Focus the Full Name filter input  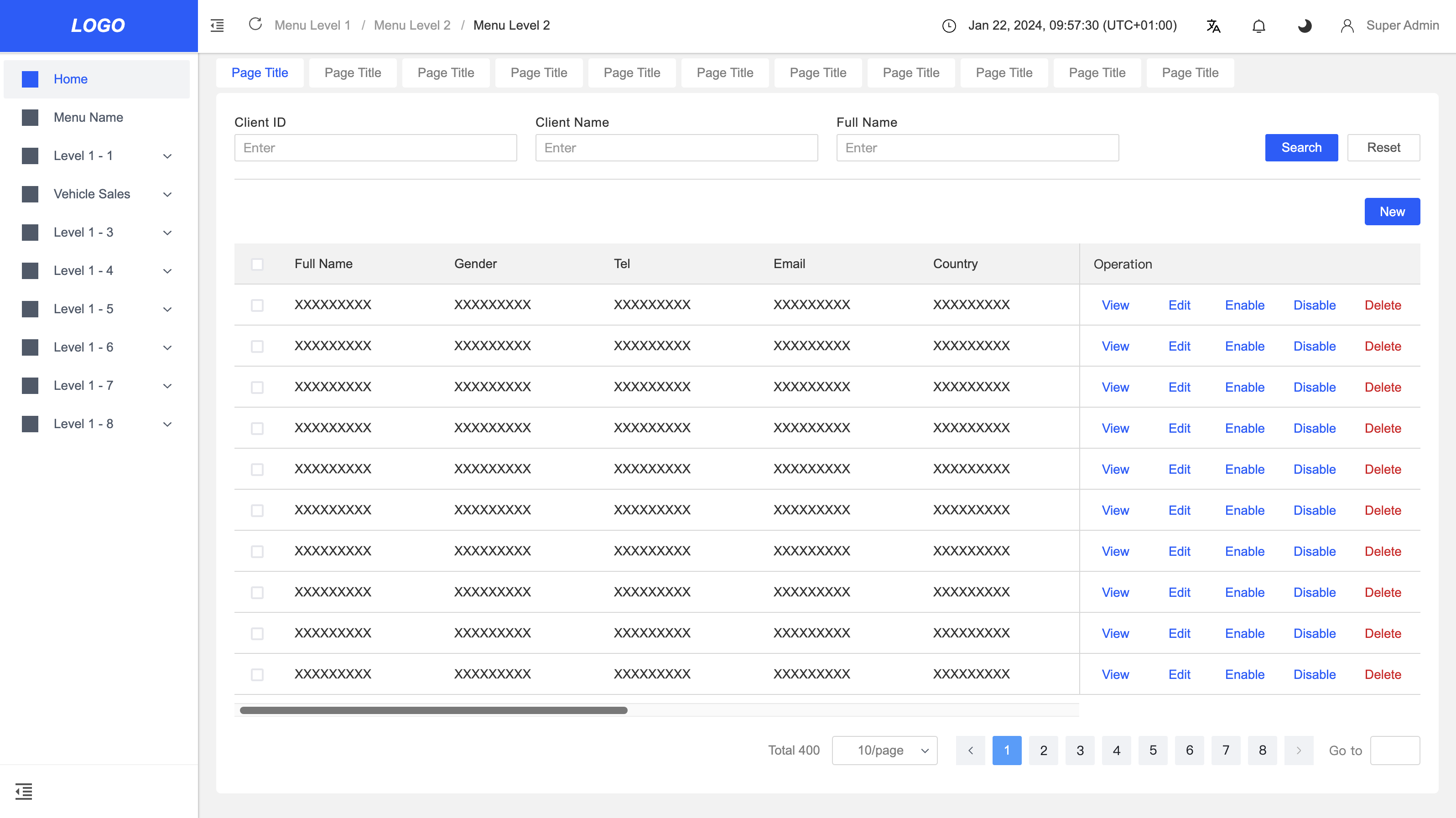click(x=978, y=148)
